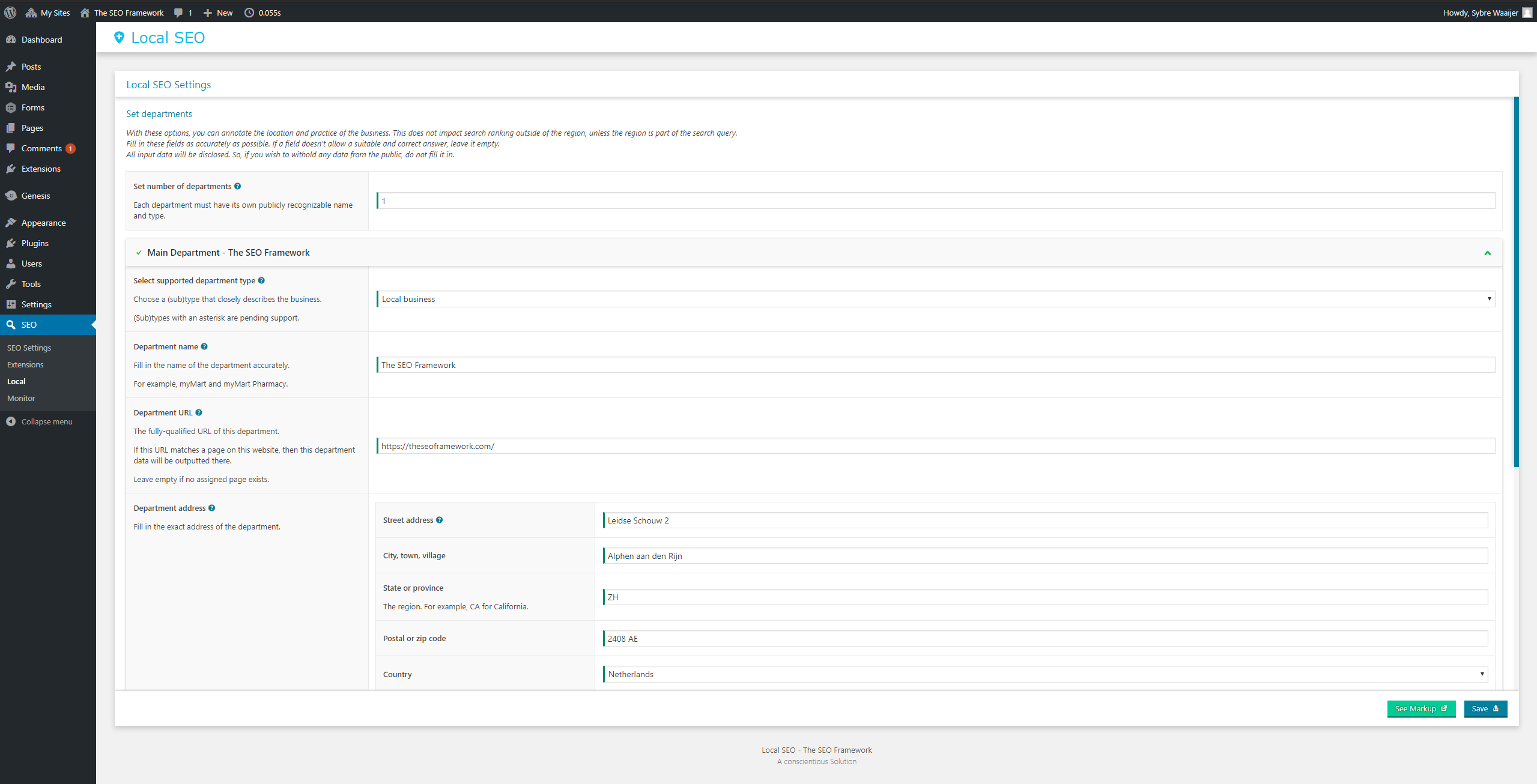Open the Genesis menu item
The width and height of the screenshot is (1537, 784).
[48, 196]
